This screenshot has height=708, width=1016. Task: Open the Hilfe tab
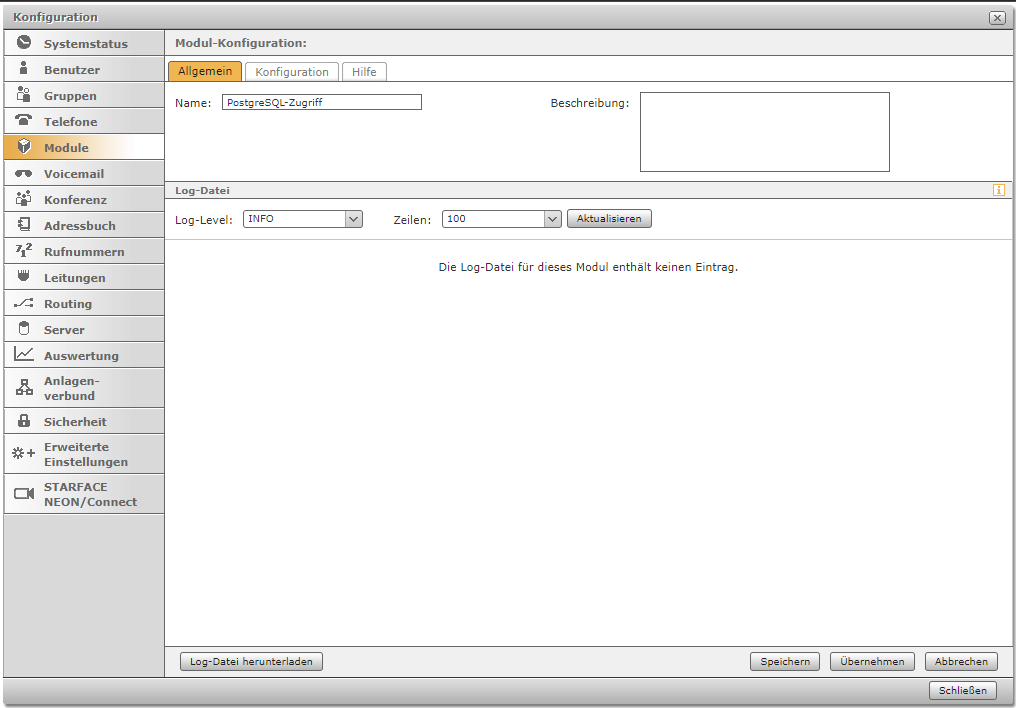364,71
